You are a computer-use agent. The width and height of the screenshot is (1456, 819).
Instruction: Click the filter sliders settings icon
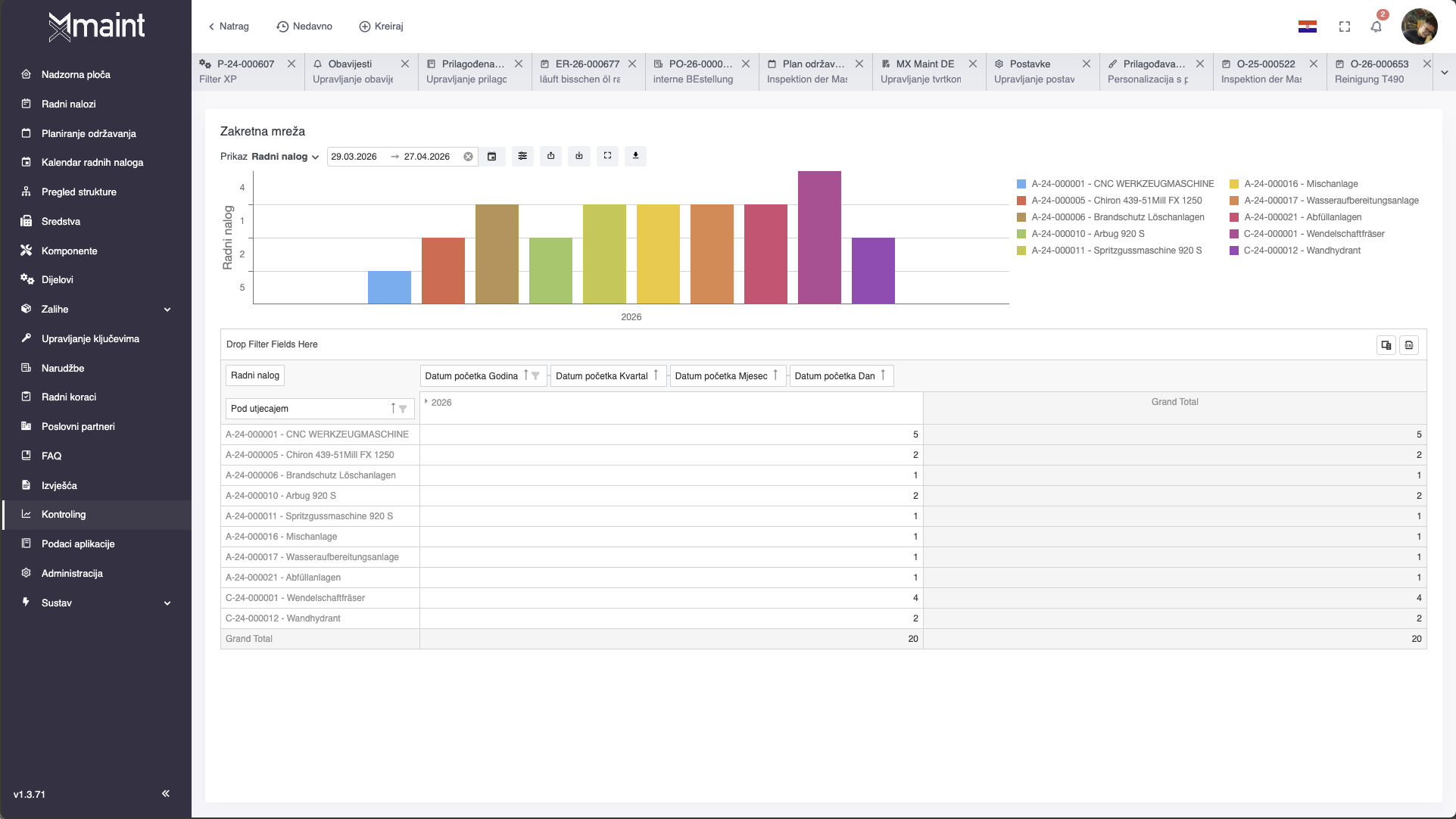[522, 156]
